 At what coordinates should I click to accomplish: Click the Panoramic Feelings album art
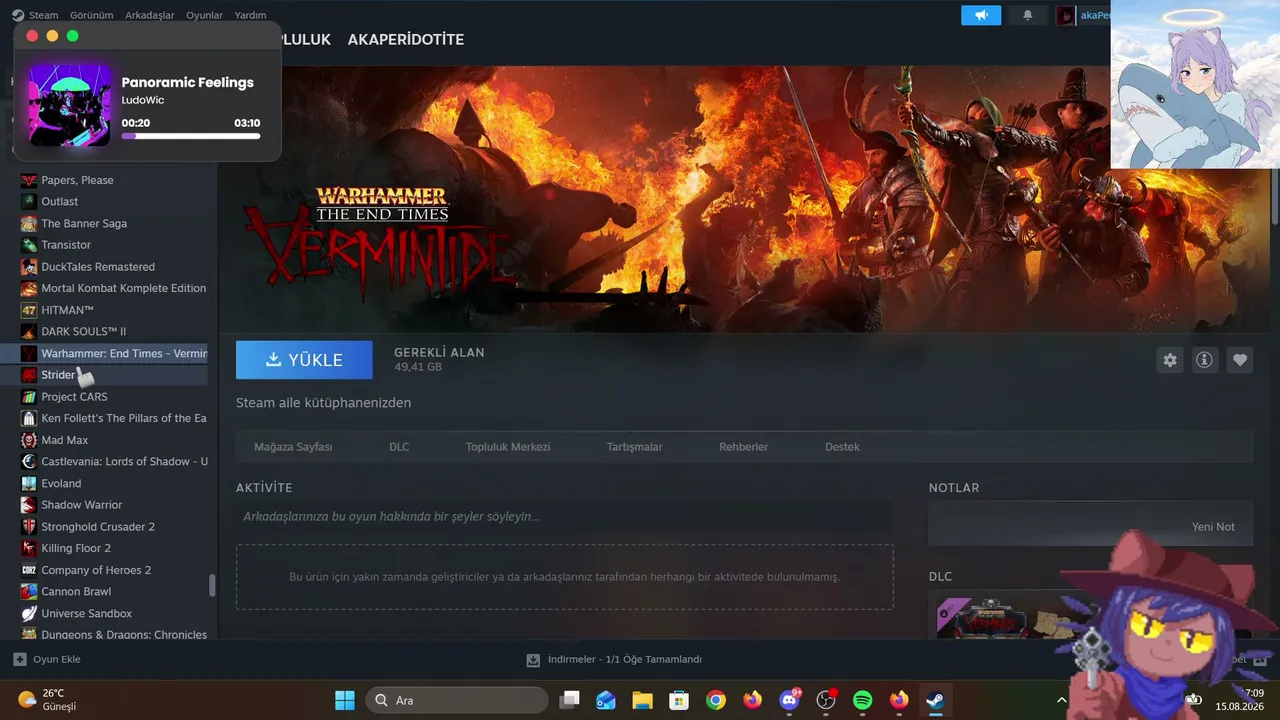tap(70, 105)
